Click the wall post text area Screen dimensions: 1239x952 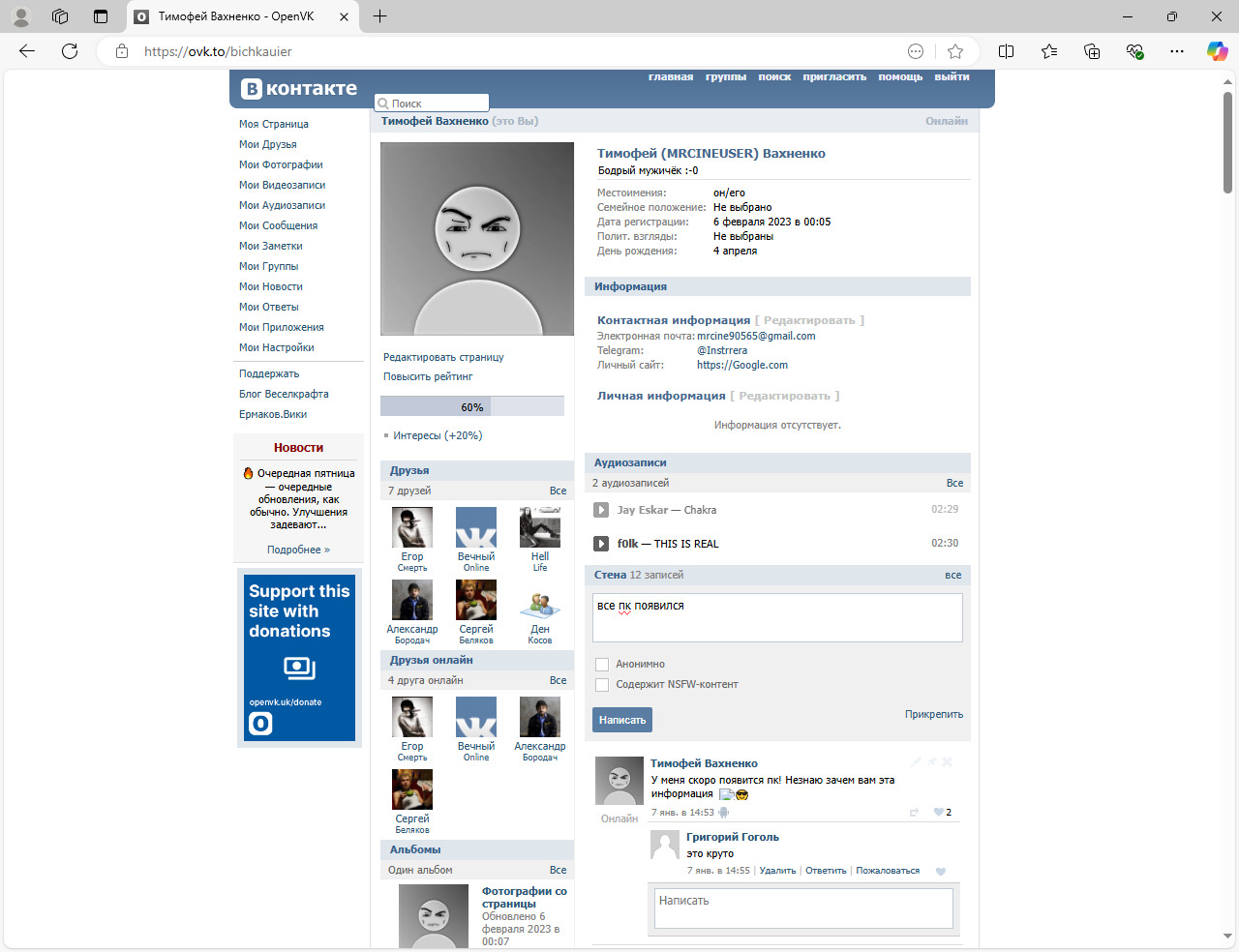coord(777,617)
